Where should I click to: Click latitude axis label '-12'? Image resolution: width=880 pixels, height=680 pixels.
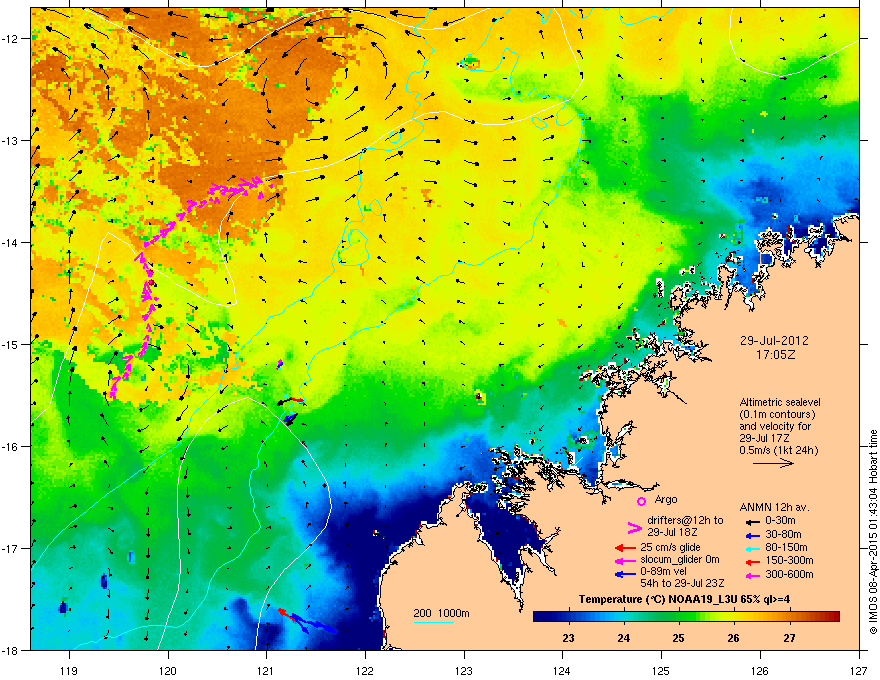tap(11, 38)
